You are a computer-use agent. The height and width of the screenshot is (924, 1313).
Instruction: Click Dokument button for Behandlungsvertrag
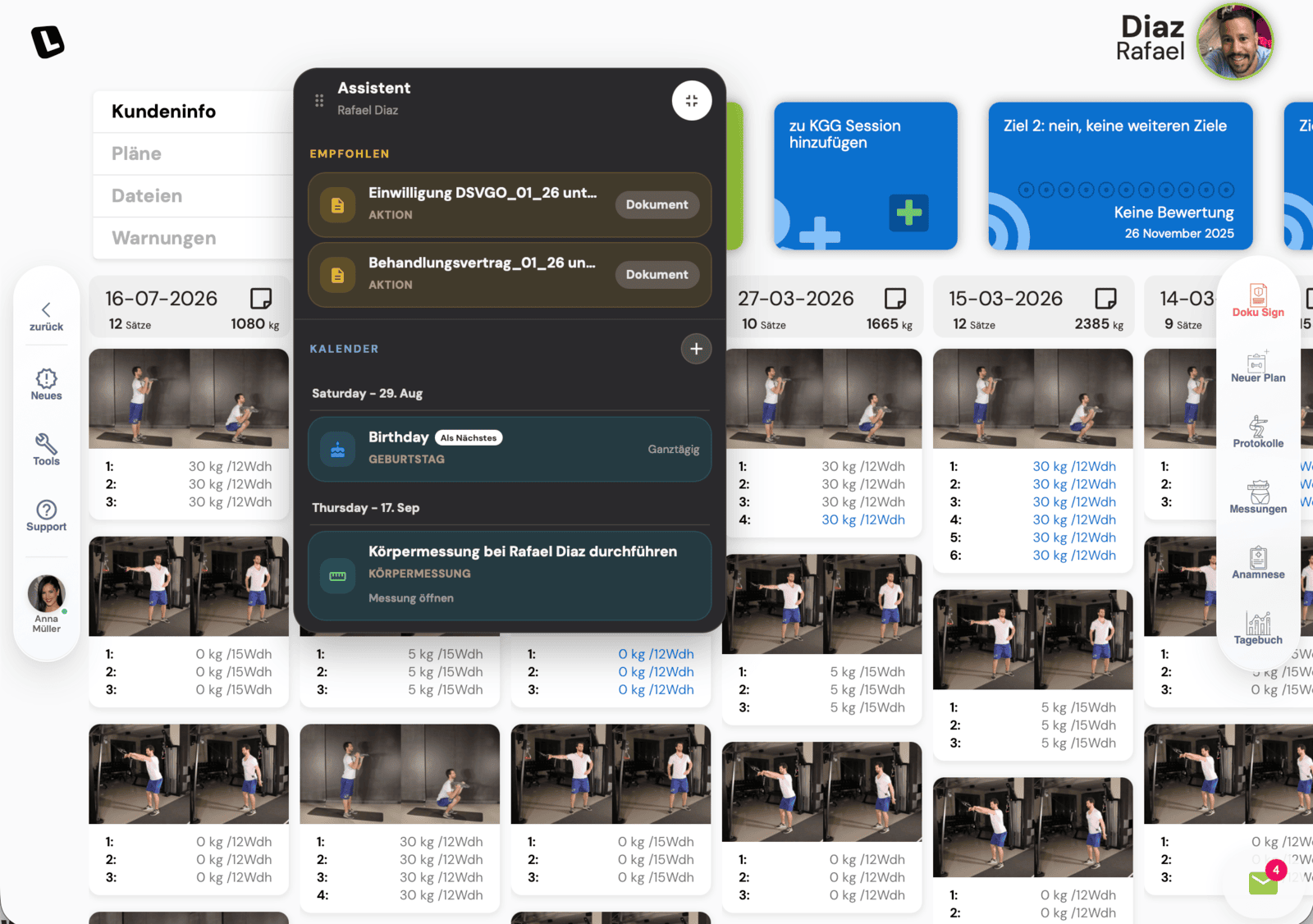pos(657,274)
